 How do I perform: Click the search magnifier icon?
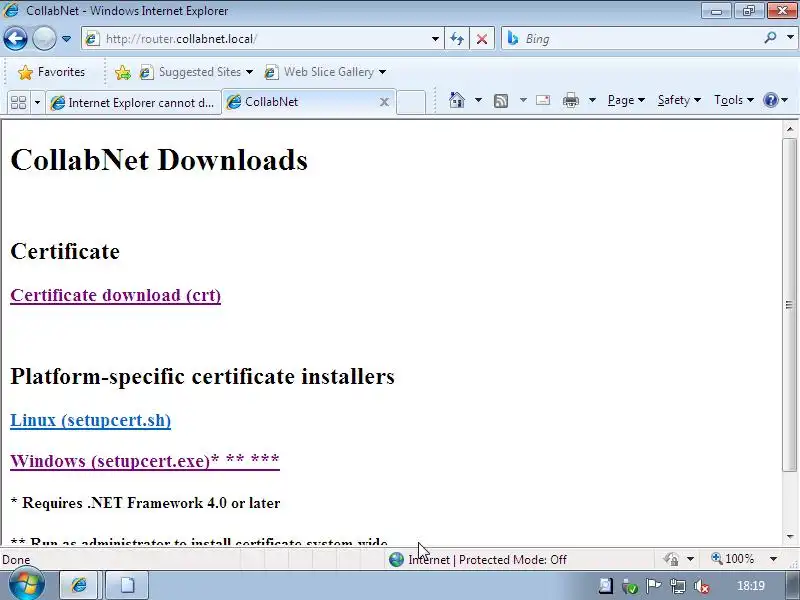tap(770, 38)
